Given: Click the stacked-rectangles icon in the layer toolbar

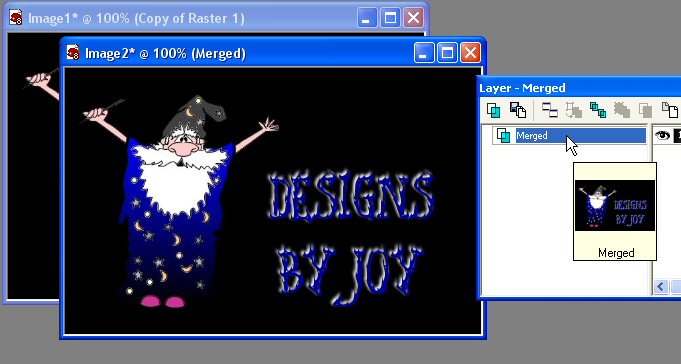Looking at the screenshot, I should tap(550, 110).
